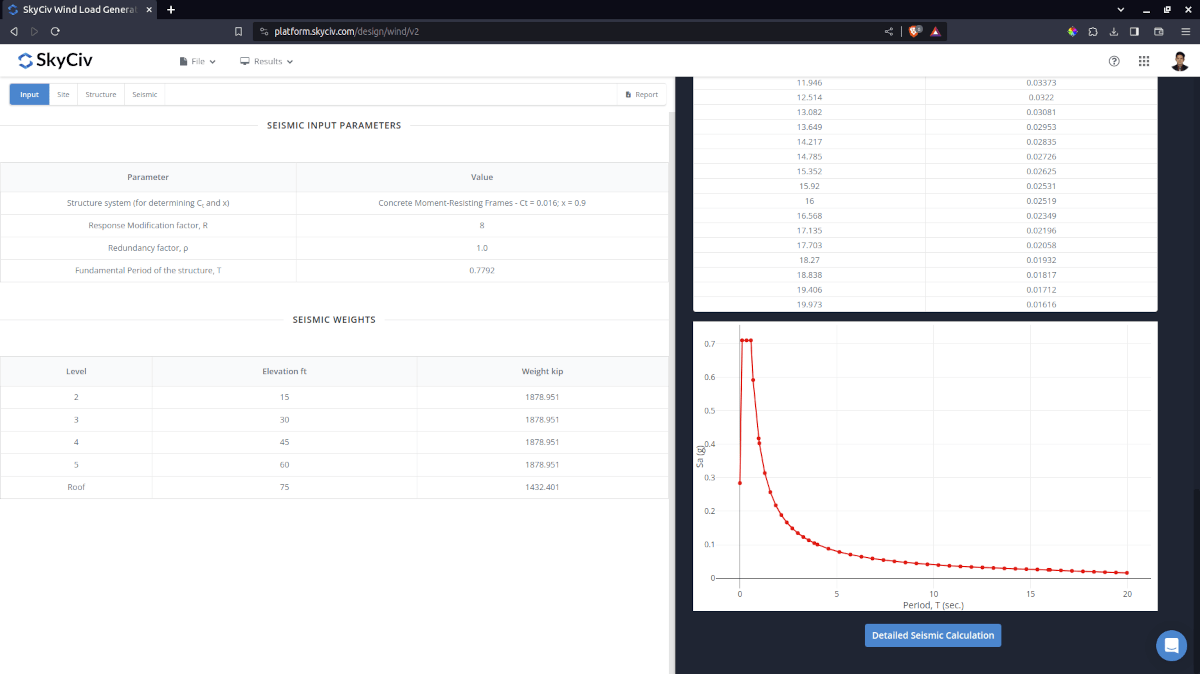The height and width of the screenshot is (674, 1200).
Task: Open a new browser tab
Action: [170, 9]
